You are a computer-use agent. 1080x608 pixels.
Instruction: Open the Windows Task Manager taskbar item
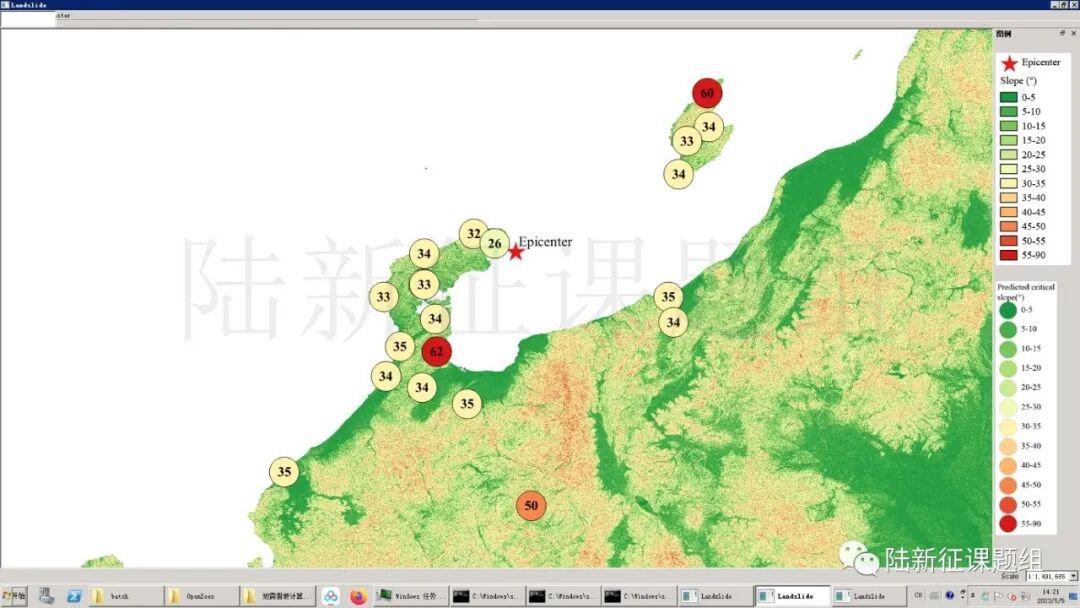411,596
